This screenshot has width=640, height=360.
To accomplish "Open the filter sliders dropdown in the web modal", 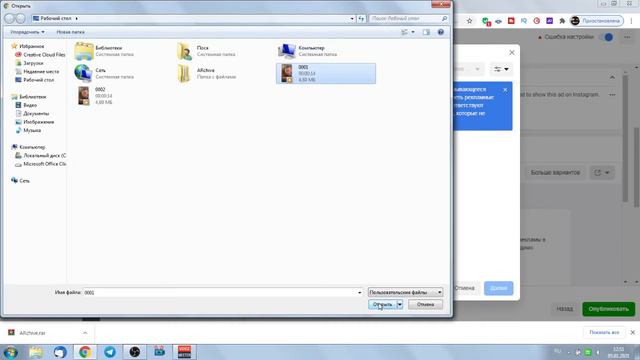I will point(501,69).
